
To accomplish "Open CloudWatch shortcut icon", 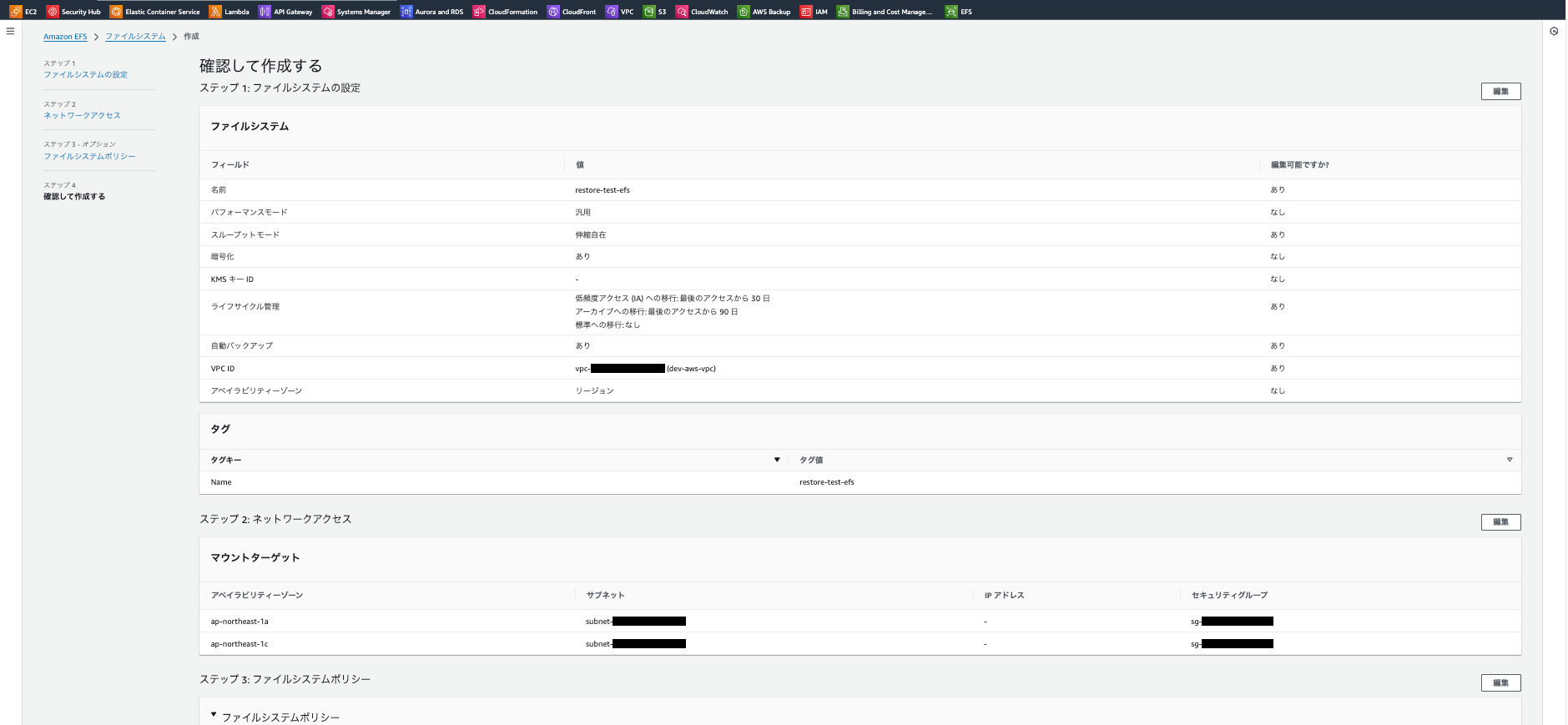I will pos(682,12).
